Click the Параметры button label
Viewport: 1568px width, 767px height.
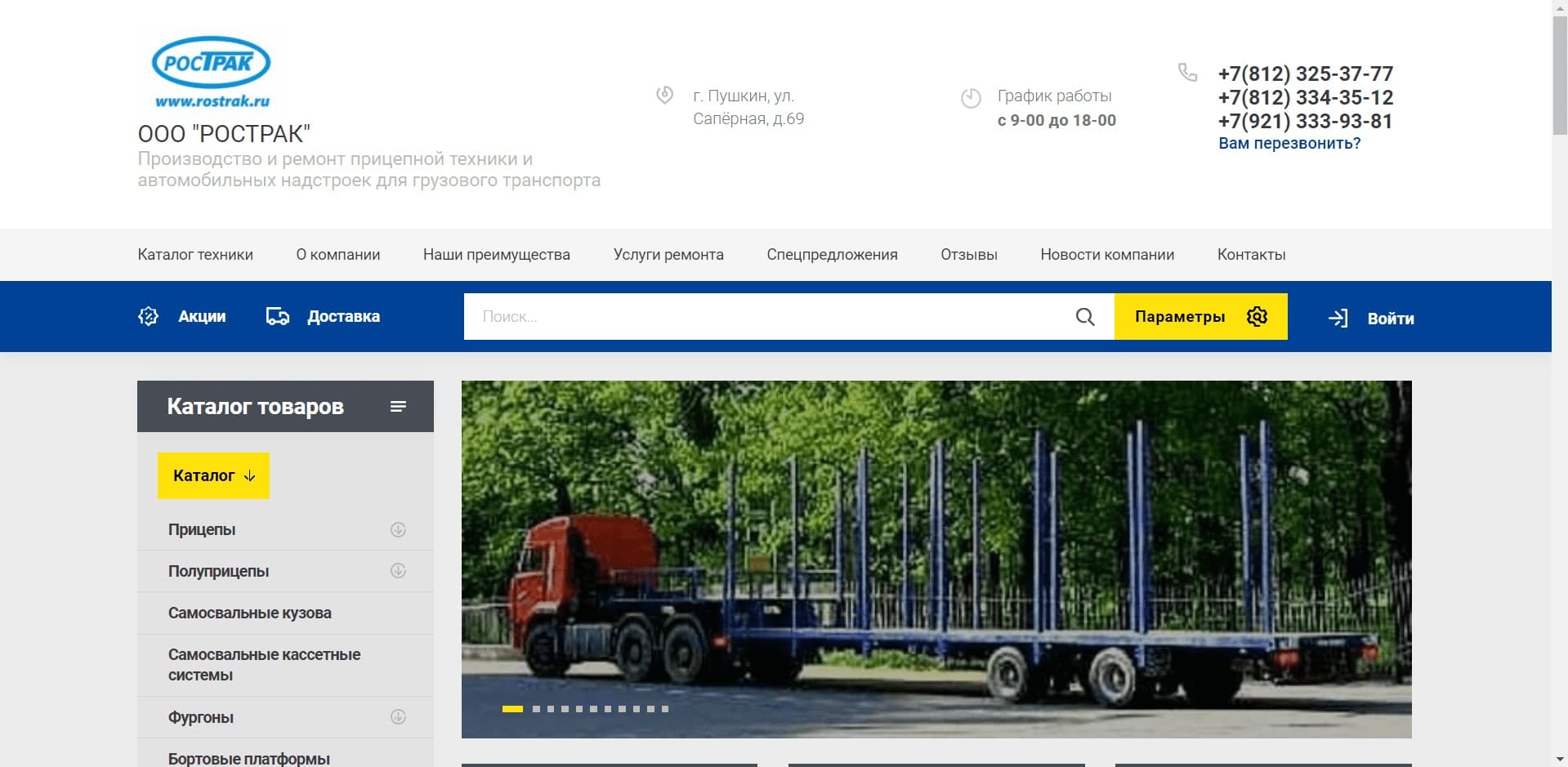[1180, 317]
